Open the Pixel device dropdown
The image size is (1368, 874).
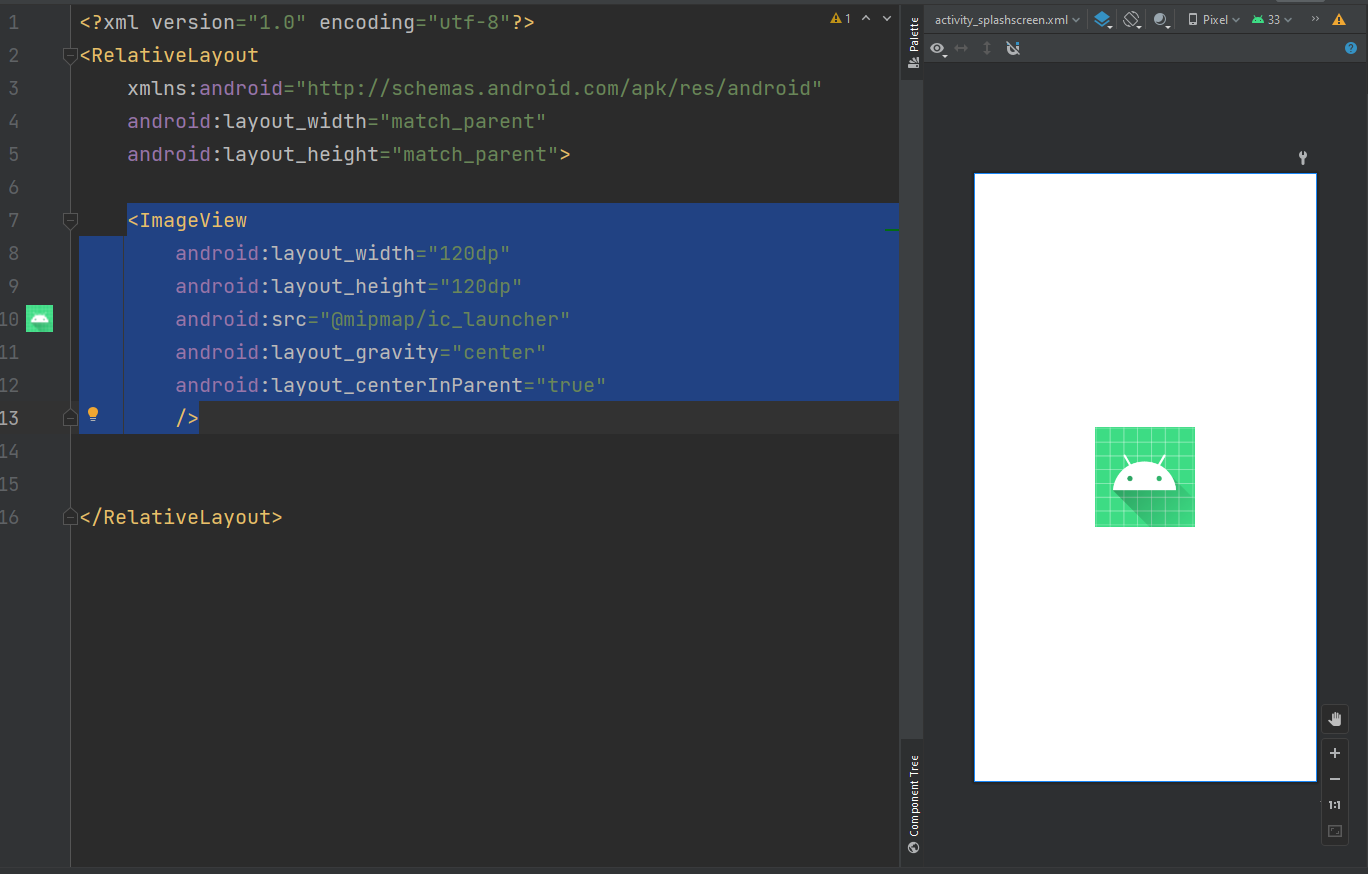1213,20
